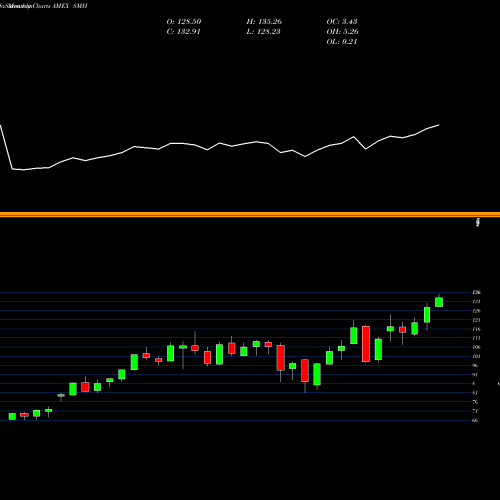This screenshot has width=500, height=500.
Task: Select the OL: 0.21 reading
Action: pos(342,42)
